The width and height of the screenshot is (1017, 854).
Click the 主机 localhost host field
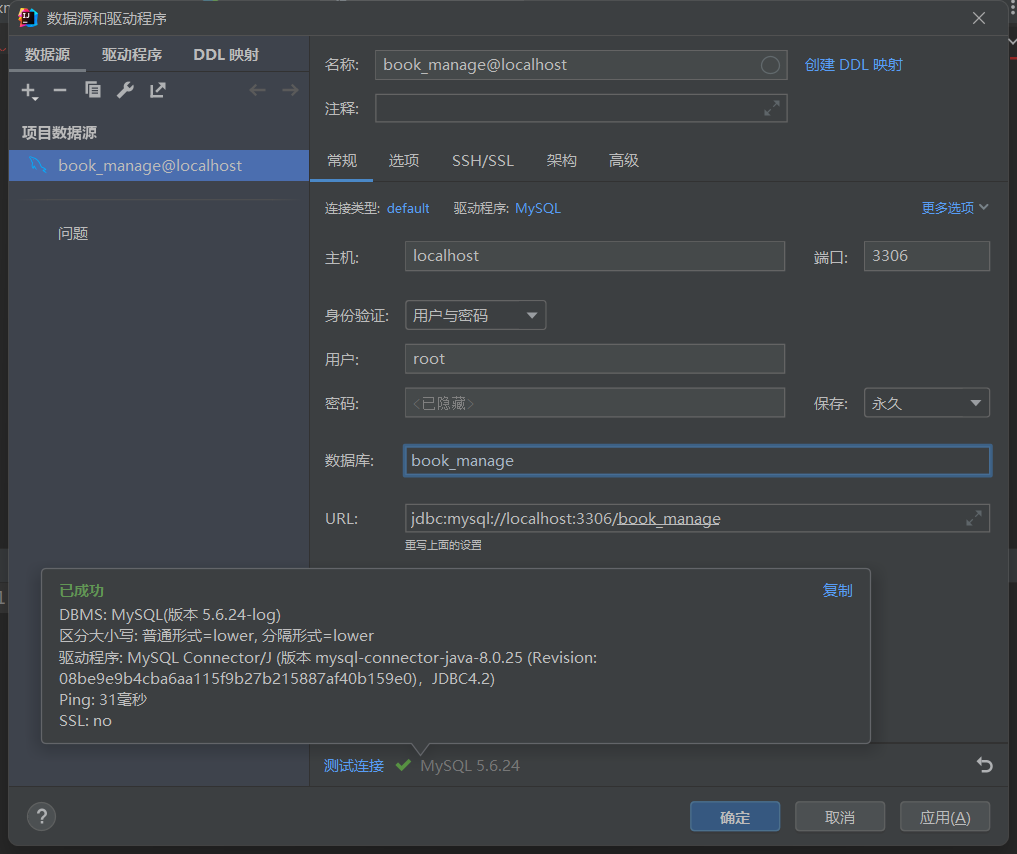[594, 255]
